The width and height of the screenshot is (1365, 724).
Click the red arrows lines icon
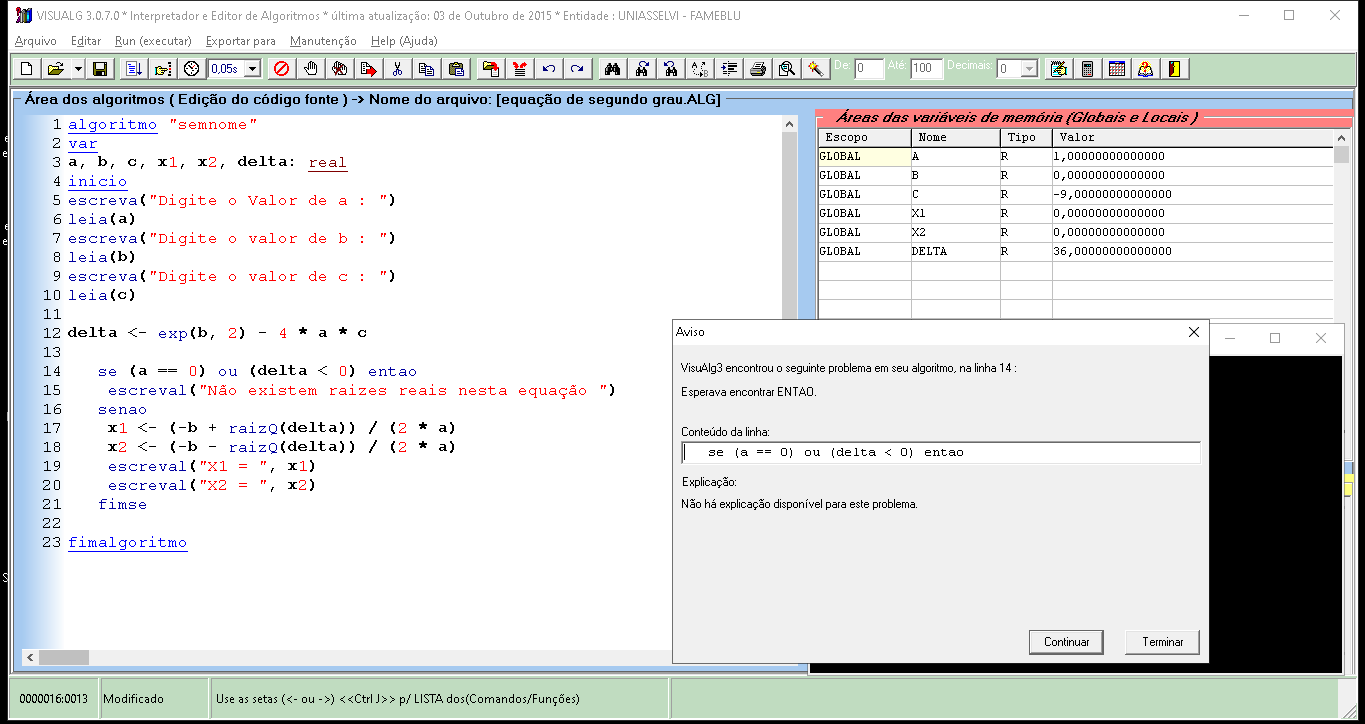point(519,69)
